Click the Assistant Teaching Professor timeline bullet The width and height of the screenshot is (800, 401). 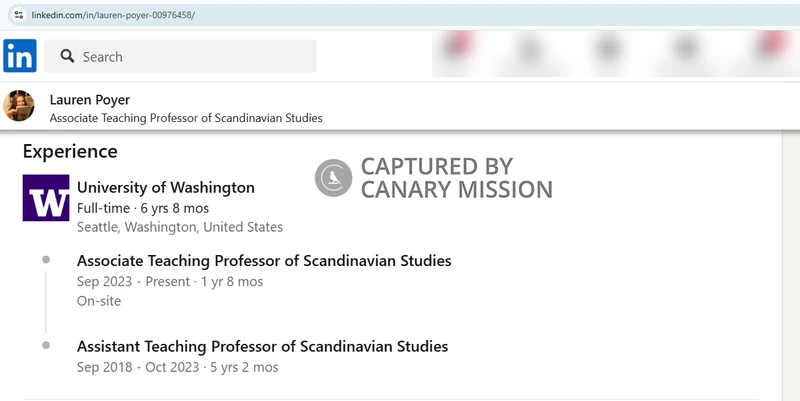(x=46, y=346)
